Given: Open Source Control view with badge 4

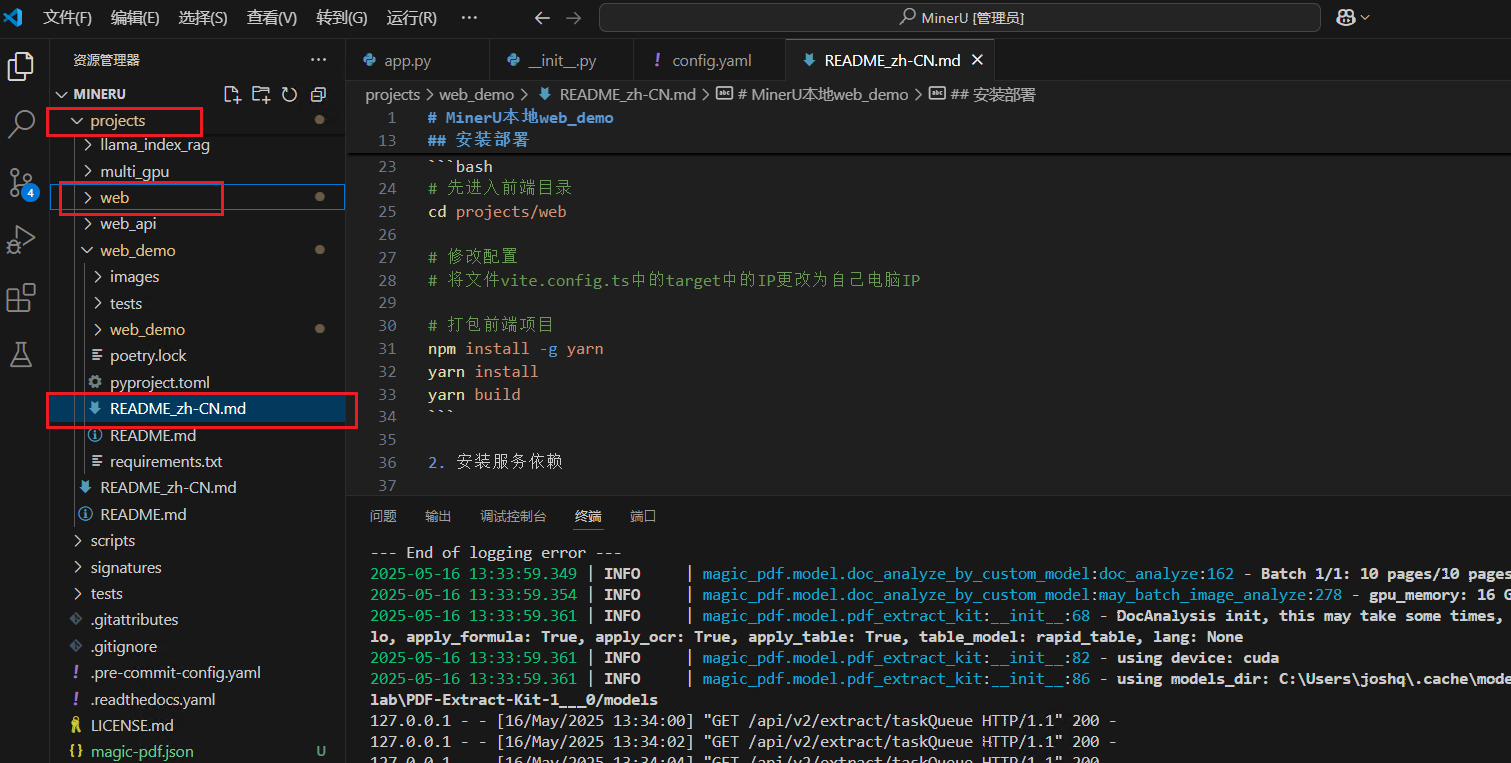Looking at the screenshot, I should [21, 183].
